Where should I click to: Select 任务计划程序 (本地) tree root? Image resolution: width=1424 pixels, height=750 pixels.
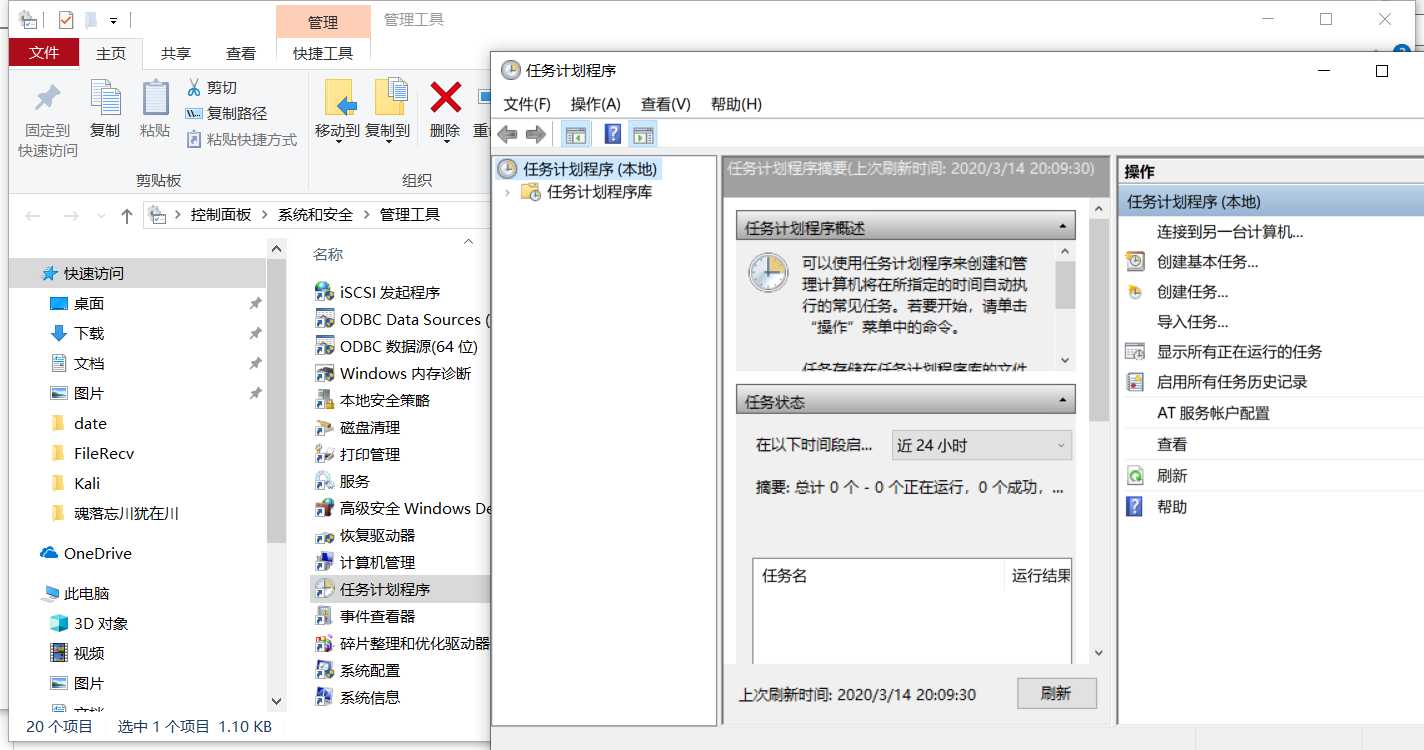click(x=590, y=169)
